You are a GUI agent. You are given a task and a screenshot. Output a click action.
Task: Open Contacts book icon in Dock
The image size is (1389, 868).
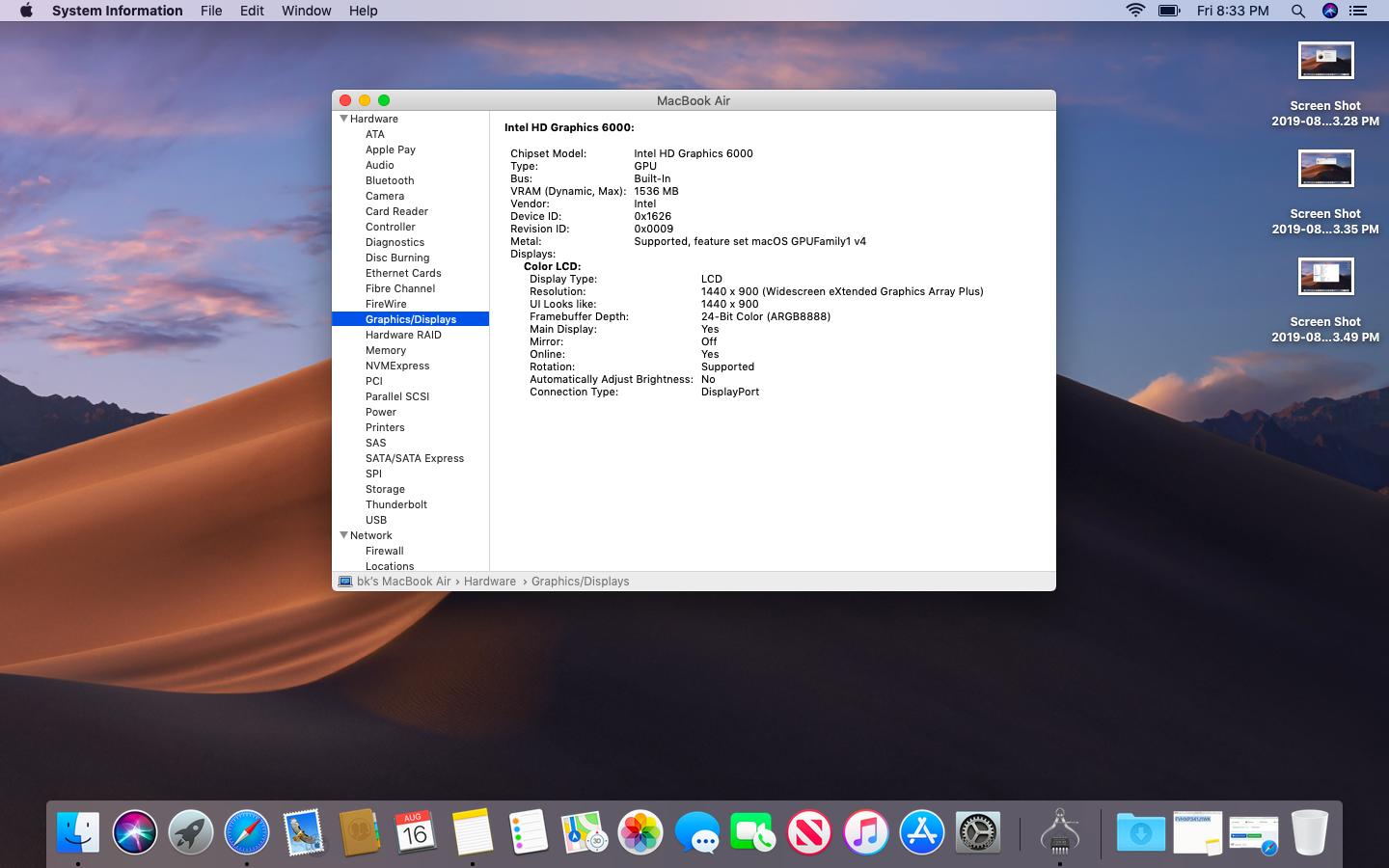pyautogui.click(x=359, y=831)
